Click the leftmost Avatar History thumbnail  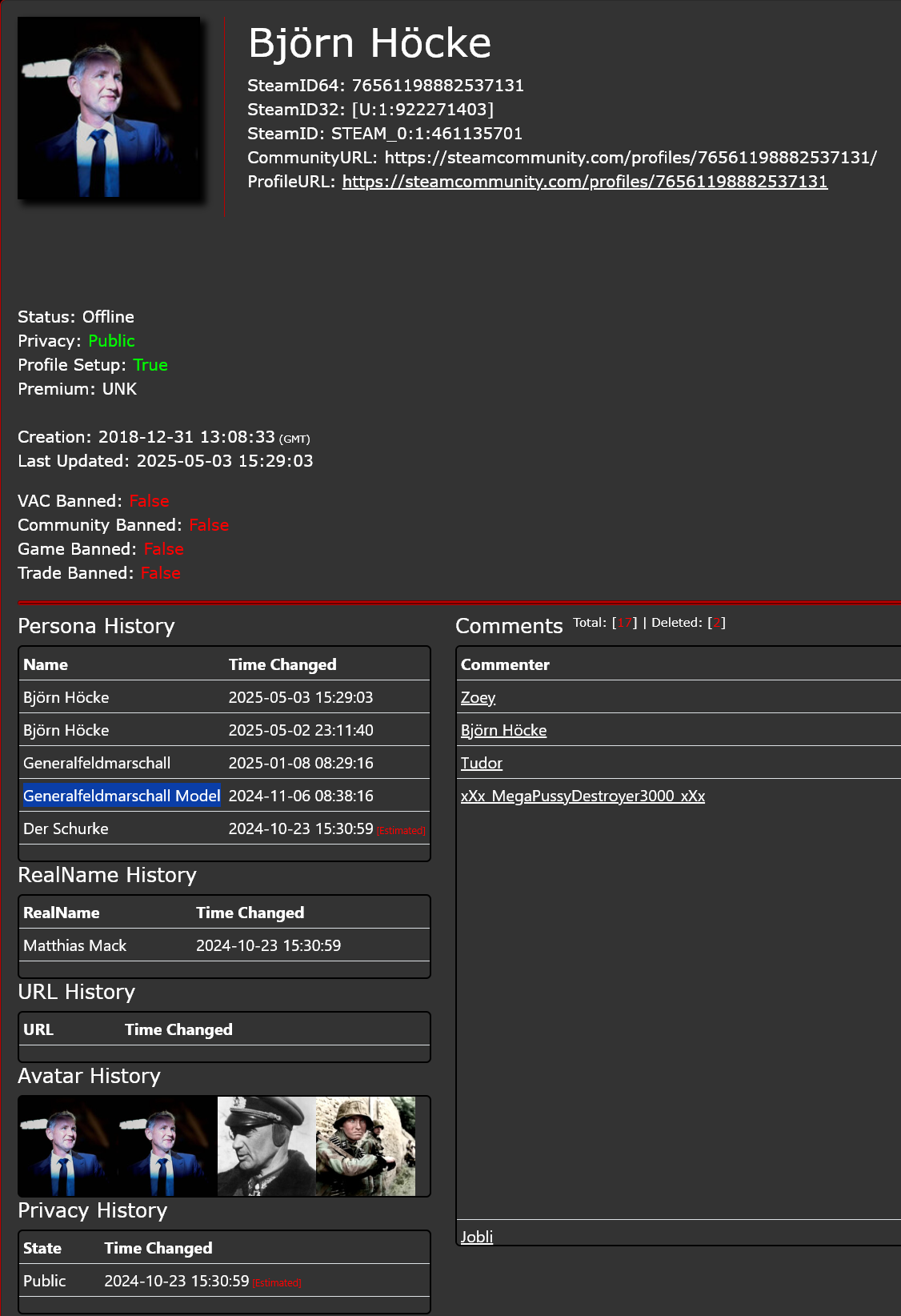[68, 1146]
